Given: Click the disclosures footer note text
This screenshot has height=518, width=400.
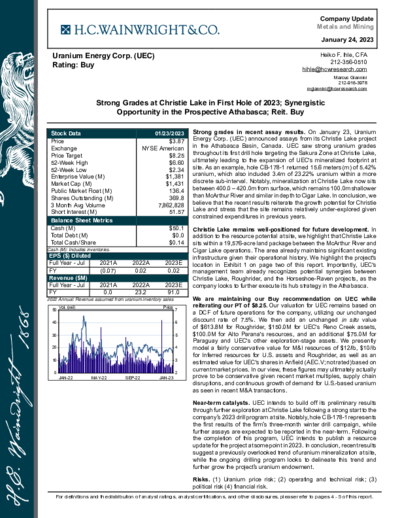Looking at the screenshot, I should (x=214, y=497).
